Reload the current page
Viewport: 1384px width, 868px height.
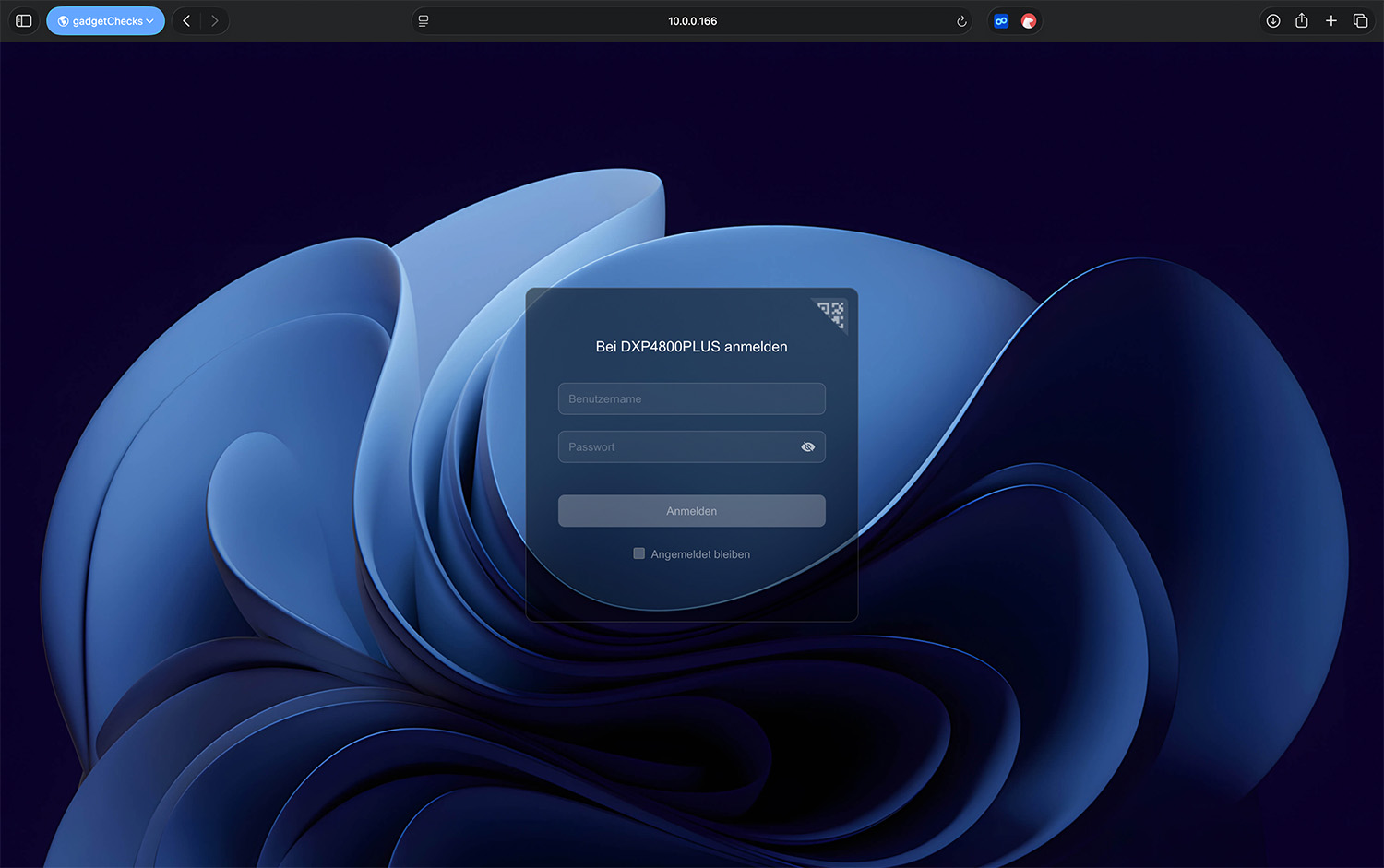pos(961,21)
